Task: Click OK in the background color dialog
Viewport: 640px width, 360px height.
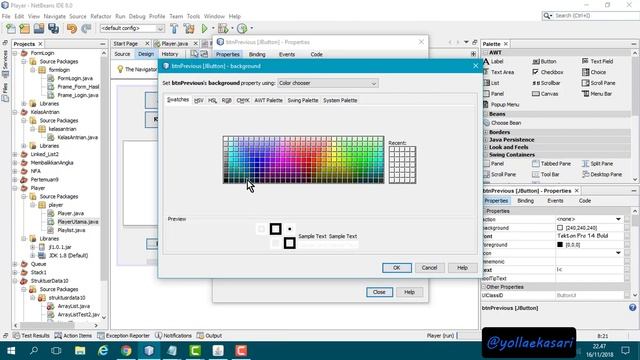Action: (397, 268)
